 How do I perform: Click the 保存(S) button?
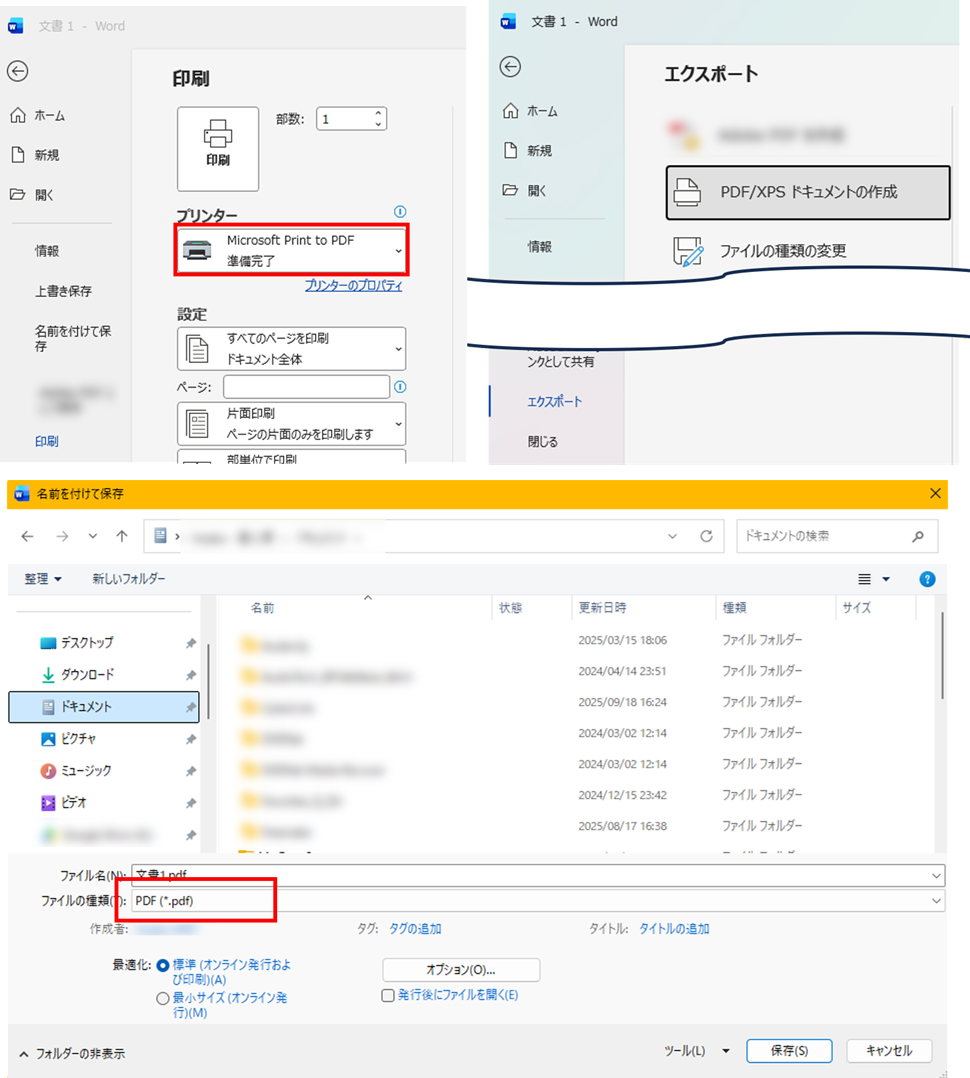point(789,1050)
